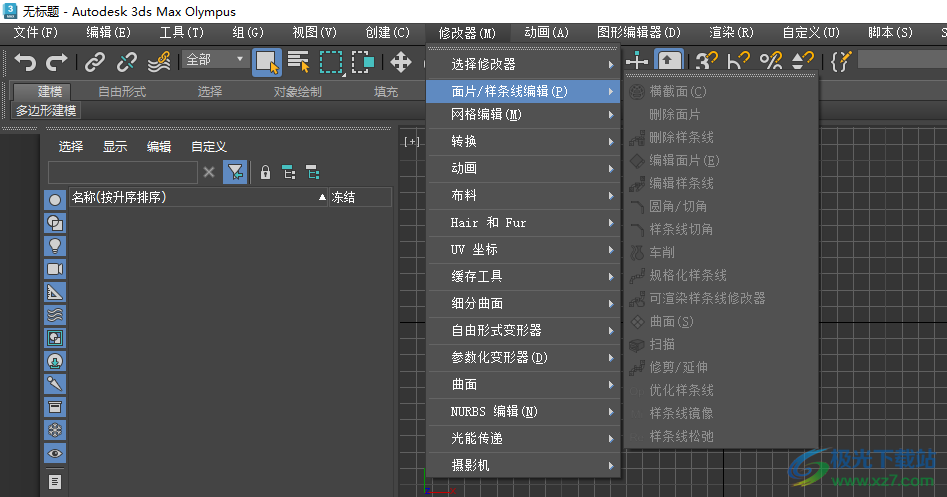947x497 pixels.
Task: Open the 文件(F) menu
Action: [36, 33]
